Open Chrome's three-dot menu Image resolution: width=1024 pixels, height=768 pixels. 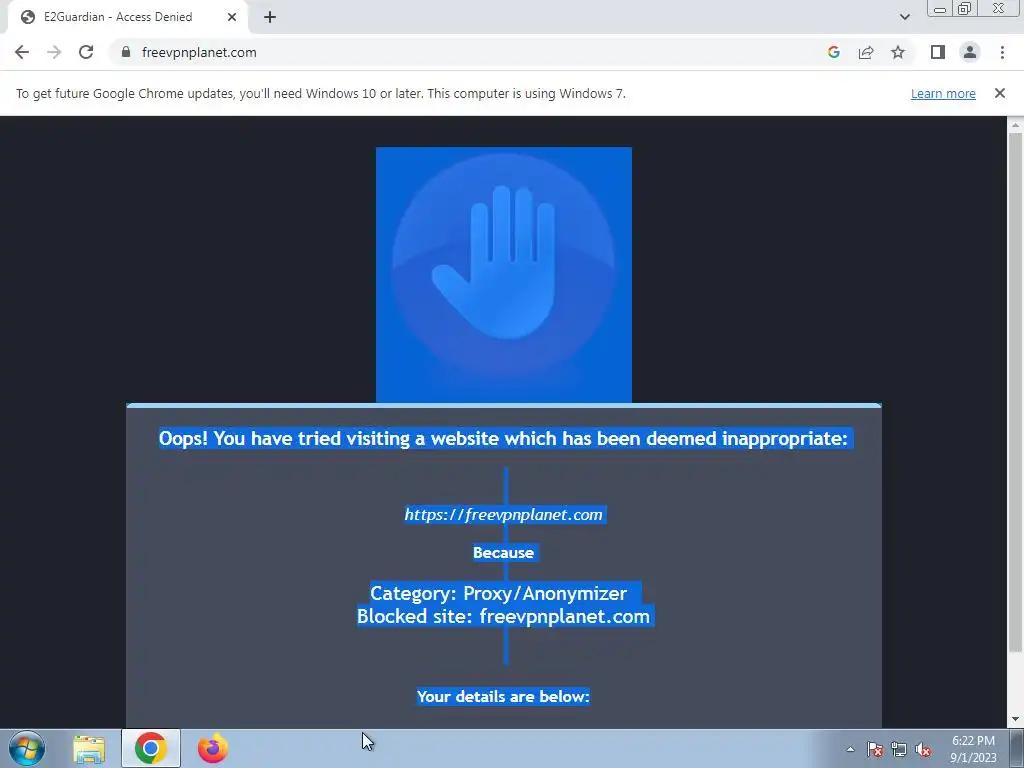[x=1002, y=52]
